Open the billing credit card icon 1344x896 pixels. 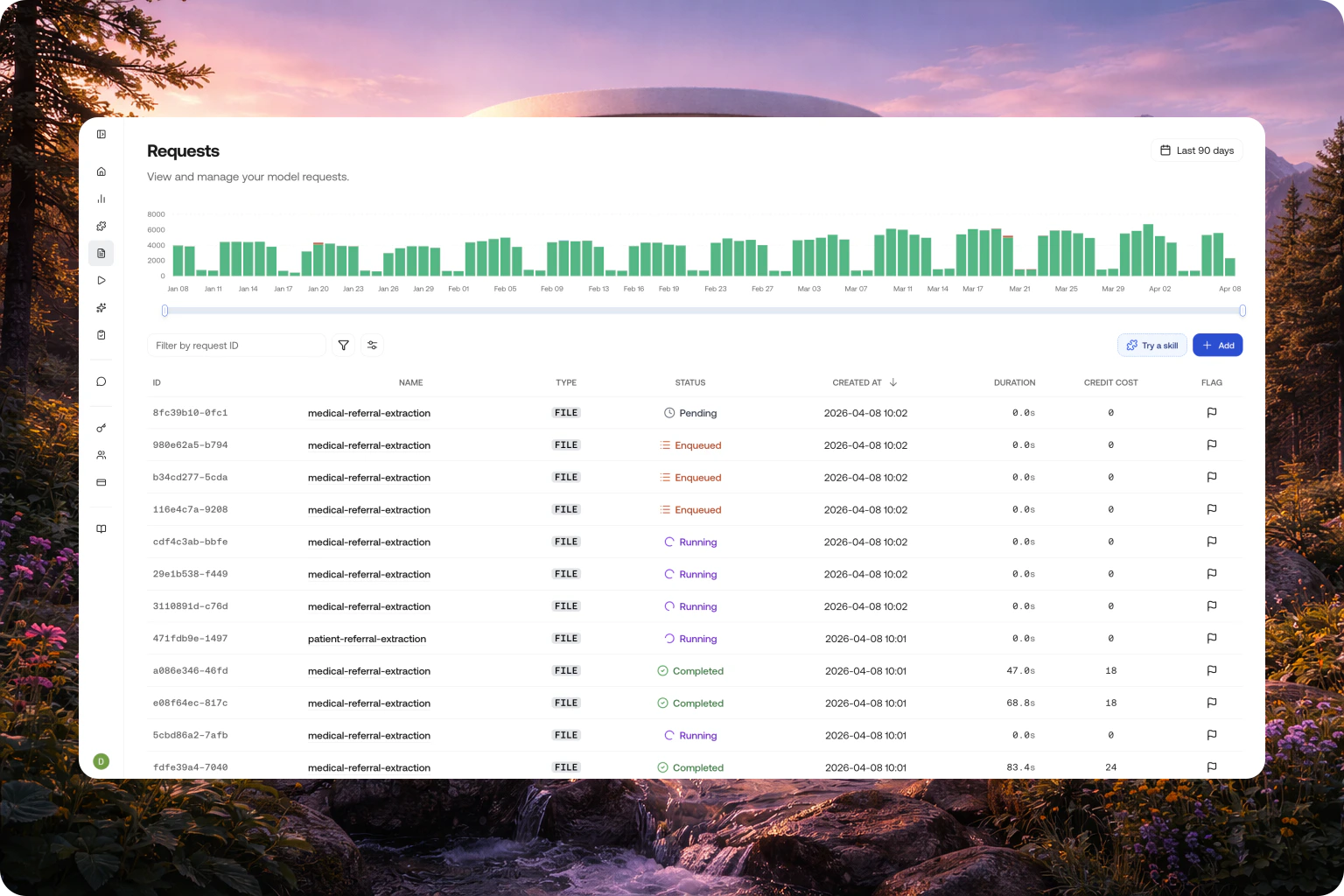tap(101, 482)
